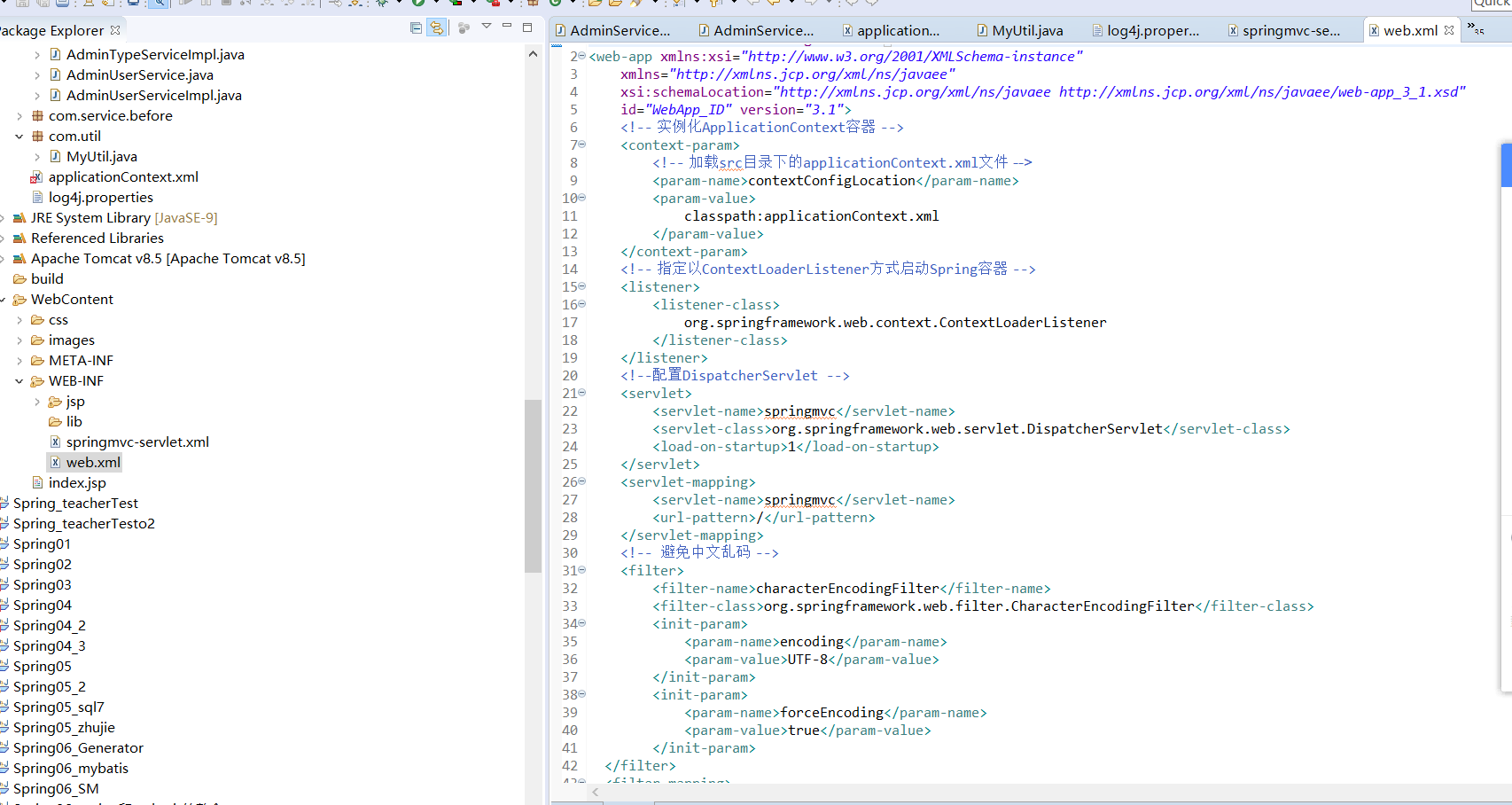Close the Package Explorer view tab
This screenshot has height=805, width=1512.
(115, 30)
